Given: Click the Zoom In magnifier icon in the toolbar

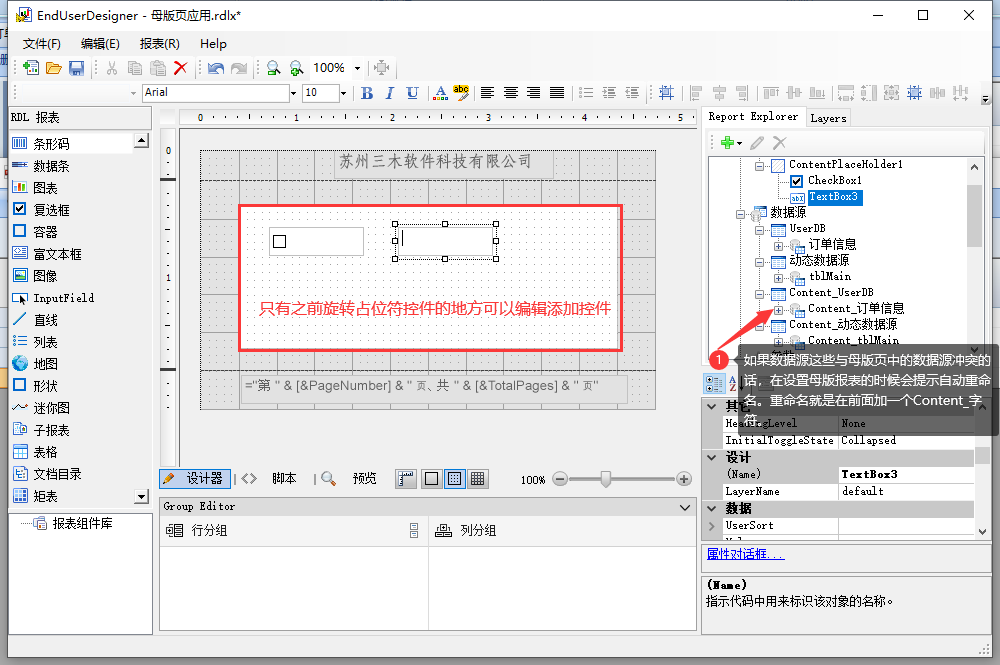Looking at the screenshot, I should coord(296,68).
